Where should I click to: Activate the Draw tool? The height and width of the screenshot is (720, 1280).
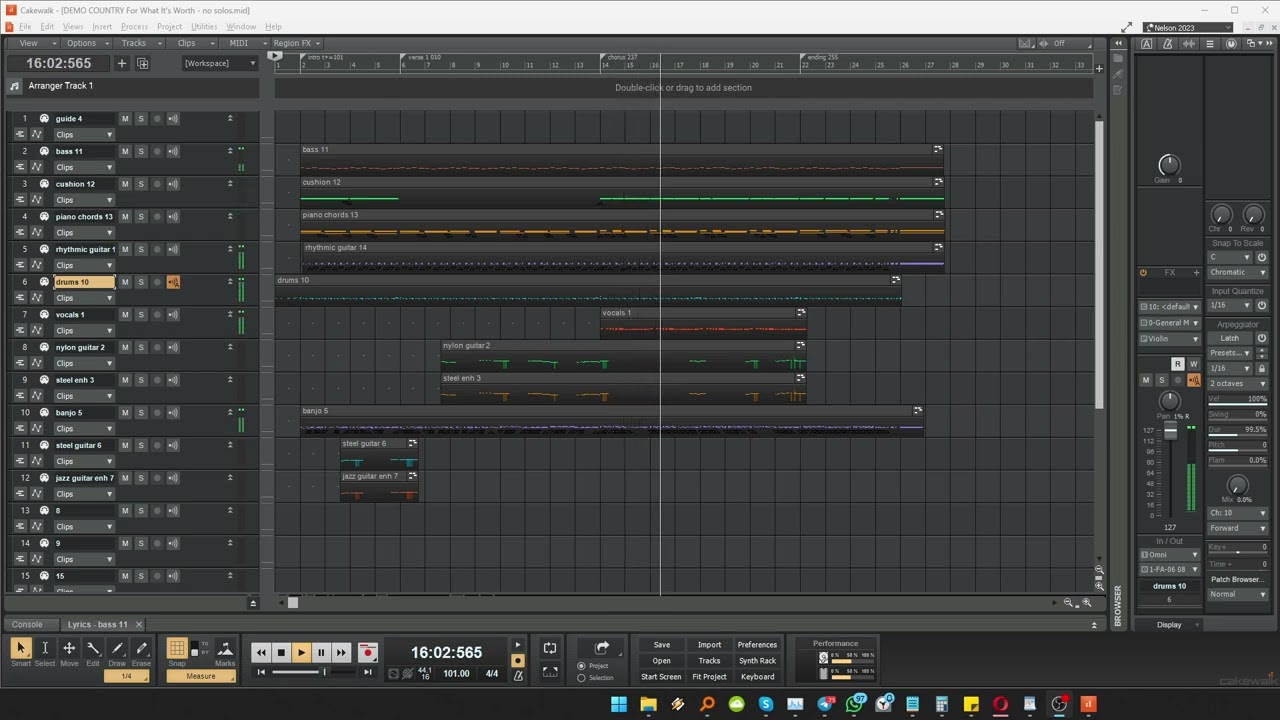click(x=117, y=649)
